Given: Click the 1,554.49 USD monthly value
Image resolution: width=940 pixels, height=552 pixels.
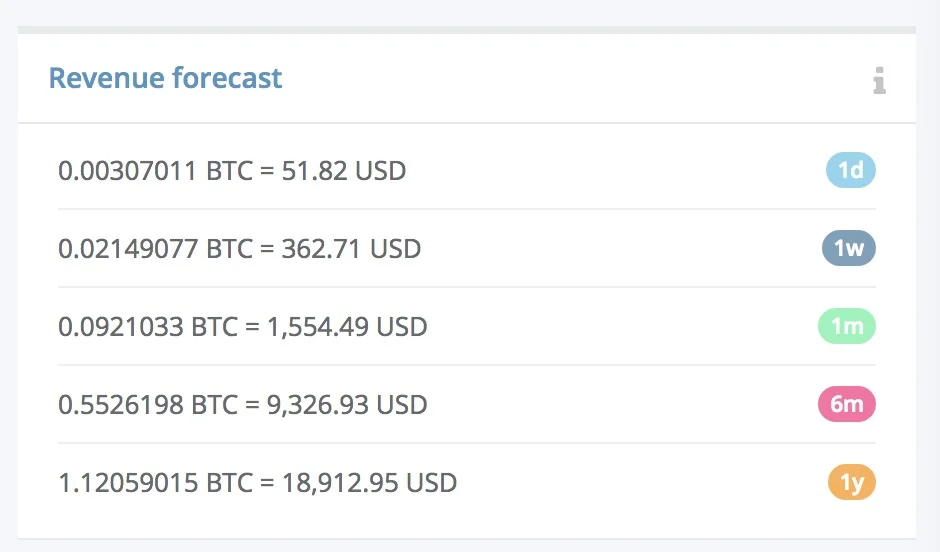Looking at the screenshot, I should 347,327.
